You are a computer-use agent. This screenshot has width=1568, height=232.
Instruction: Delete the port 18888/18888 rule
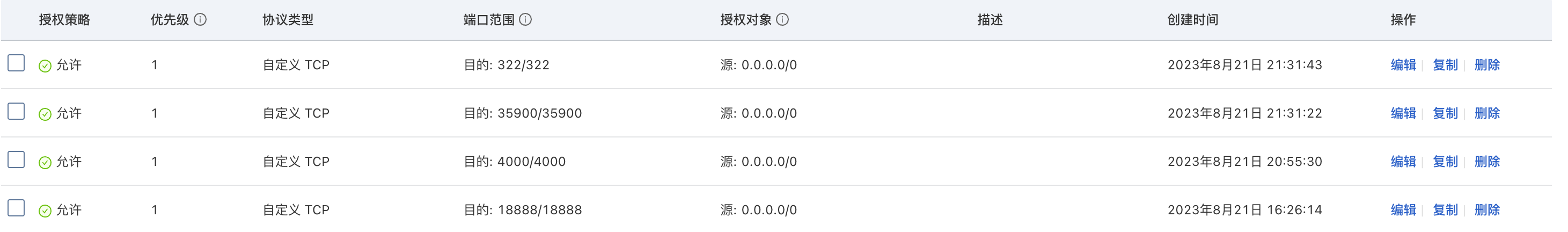coord(1487,210)
